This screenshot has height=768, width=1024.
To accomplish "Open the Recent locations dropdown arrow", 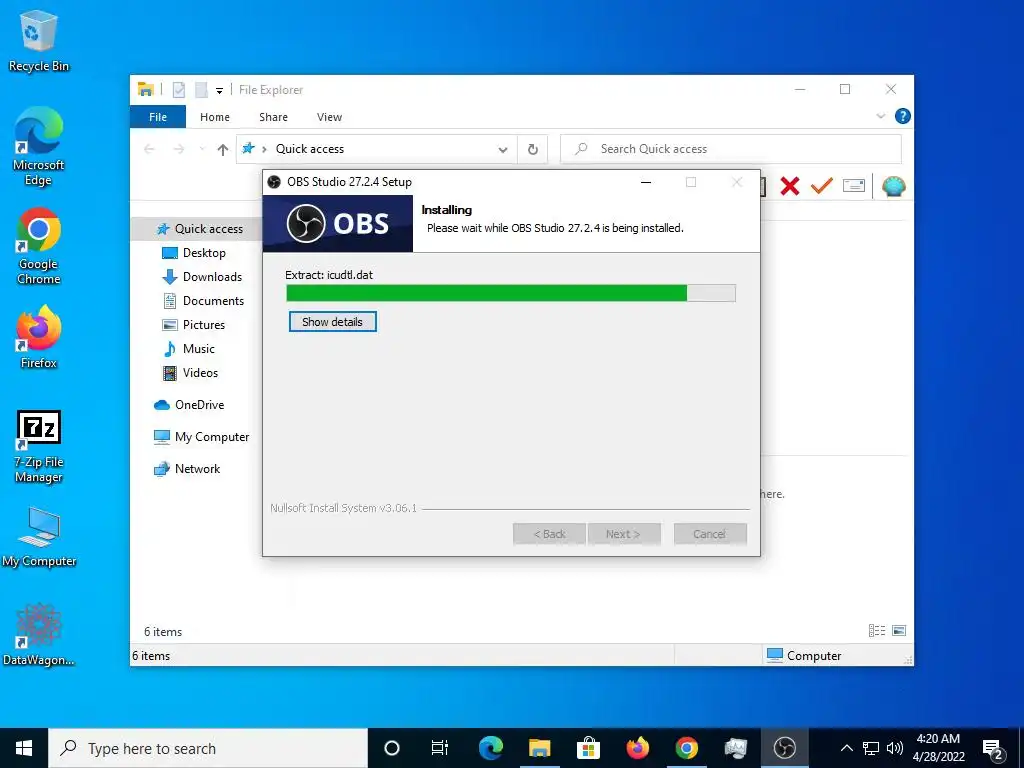I will point(202,150).
